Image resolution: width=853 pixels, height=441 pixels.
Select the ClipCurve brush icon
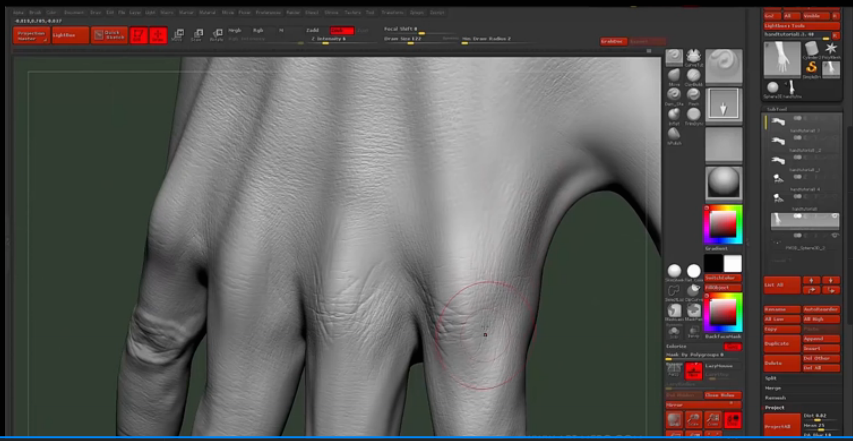pos(694,291)
